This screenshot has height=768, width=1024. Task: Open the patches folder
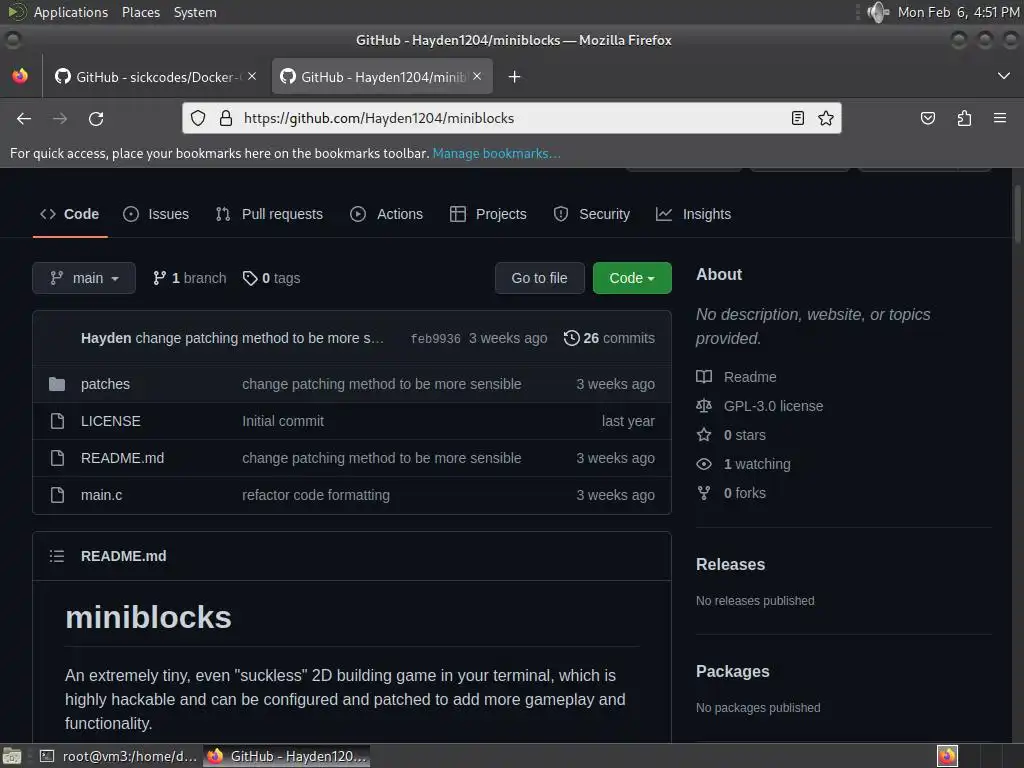tap(105, 384)
